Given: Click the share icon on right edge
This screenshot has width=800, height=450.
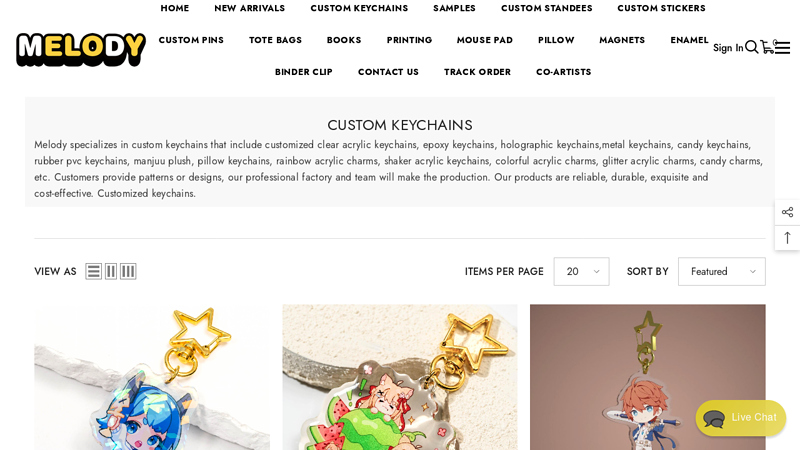Looking at the screenshot, I should click(x=787, y=212).
